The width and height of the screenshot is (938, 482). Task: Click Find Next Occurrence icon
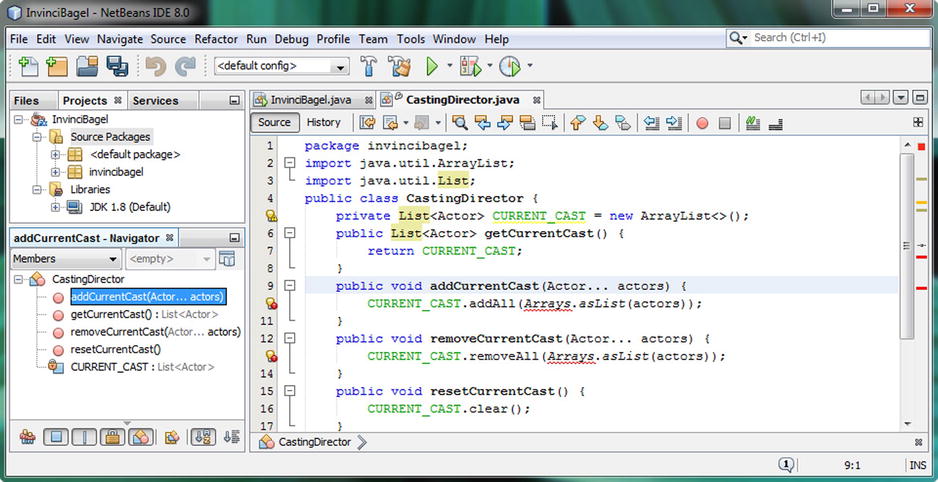[x=505, y=123]
